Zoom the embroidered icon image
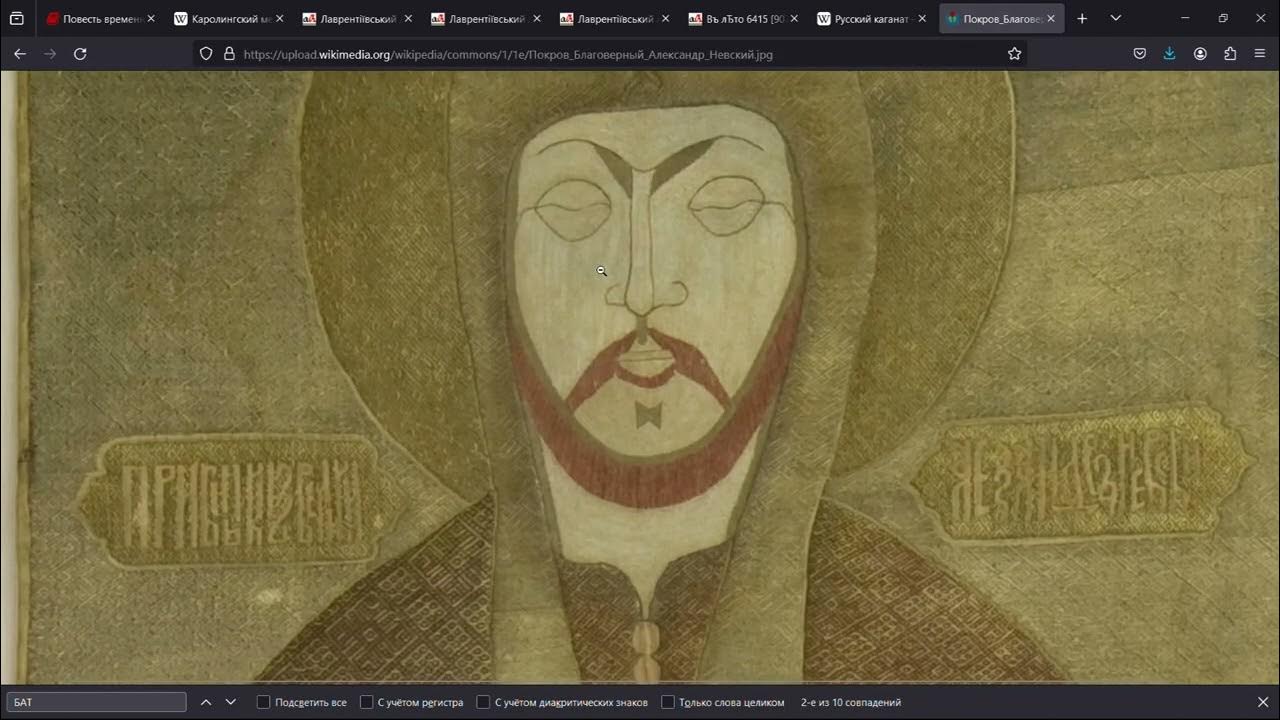 [x=640, y=377]
